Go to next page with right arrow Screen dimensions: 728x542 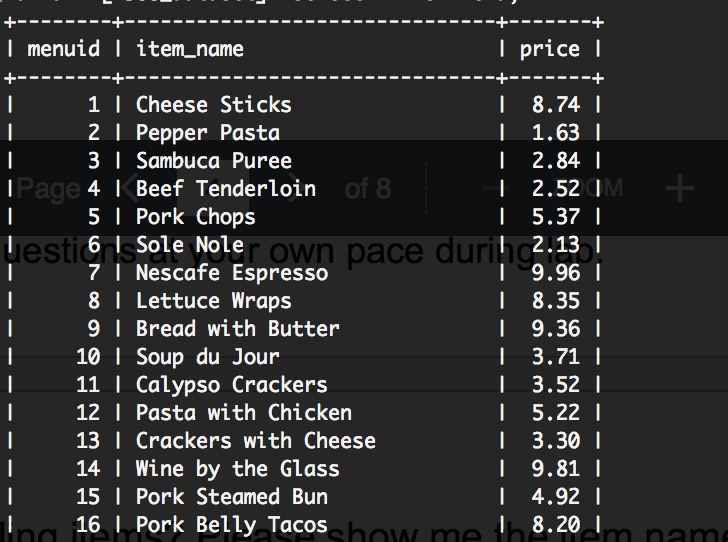[291, 187]
